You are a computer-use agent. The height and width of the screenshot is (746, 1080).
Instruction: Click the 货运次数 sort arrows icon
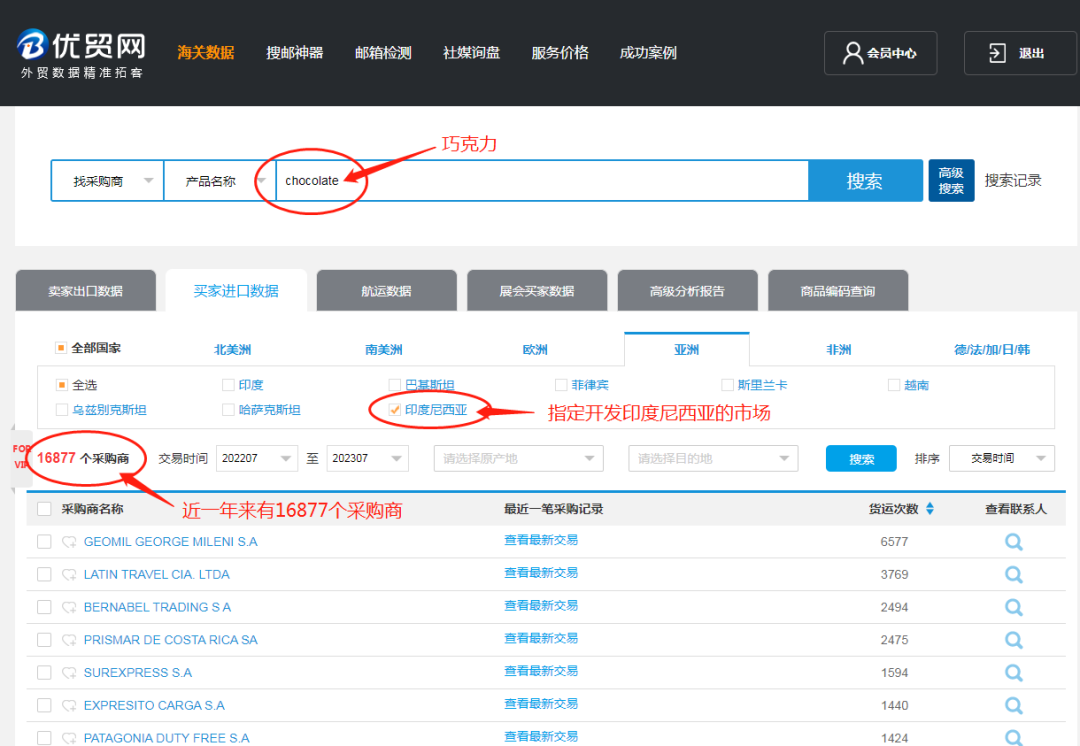coord(929,509)
